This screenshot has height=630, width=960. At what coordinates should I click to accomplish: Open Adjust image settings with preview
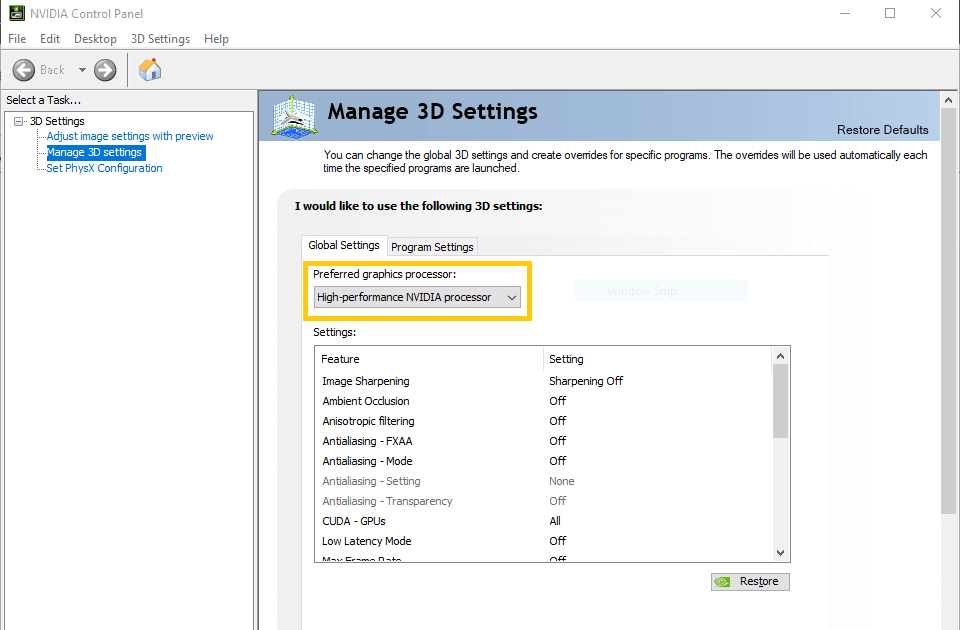click(x=130, y=136)
